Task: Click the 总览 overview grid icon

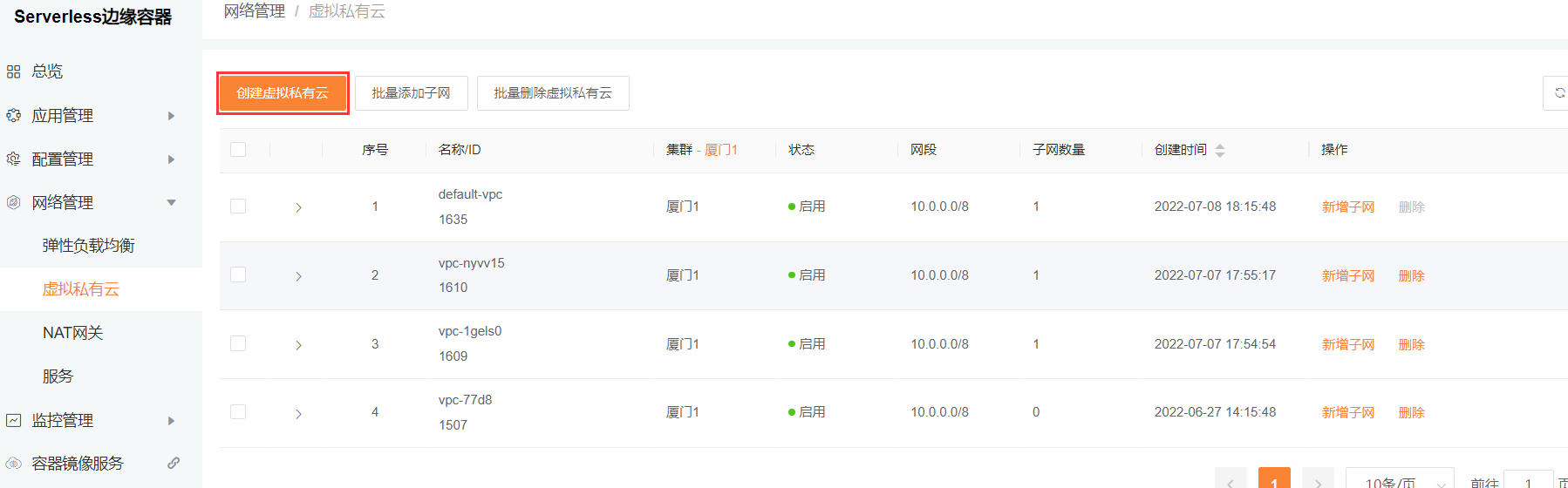Action: 14,71
